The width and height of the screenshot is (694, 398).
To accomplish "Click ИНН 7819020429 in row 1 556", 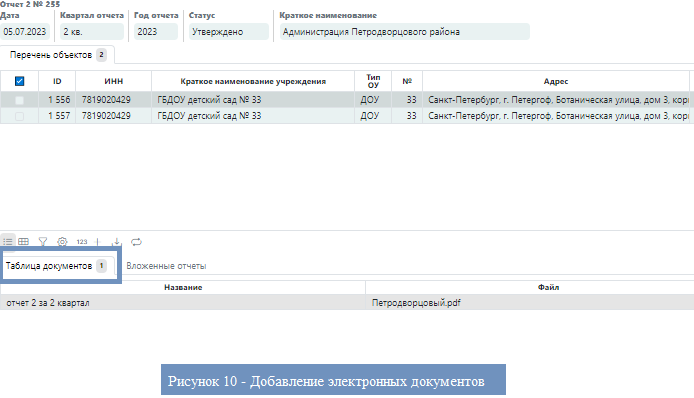I will [x=114, y=100].
